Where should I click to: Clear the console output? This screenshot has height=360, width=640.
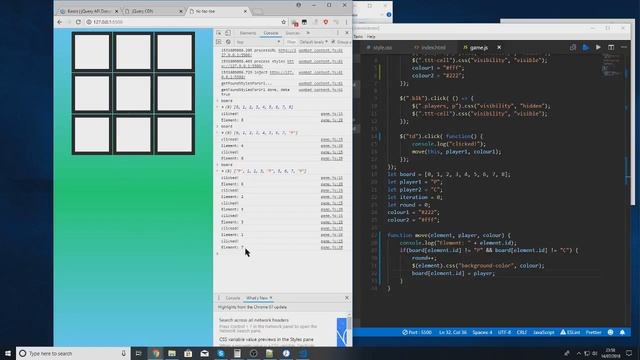[x=228, y=42]
